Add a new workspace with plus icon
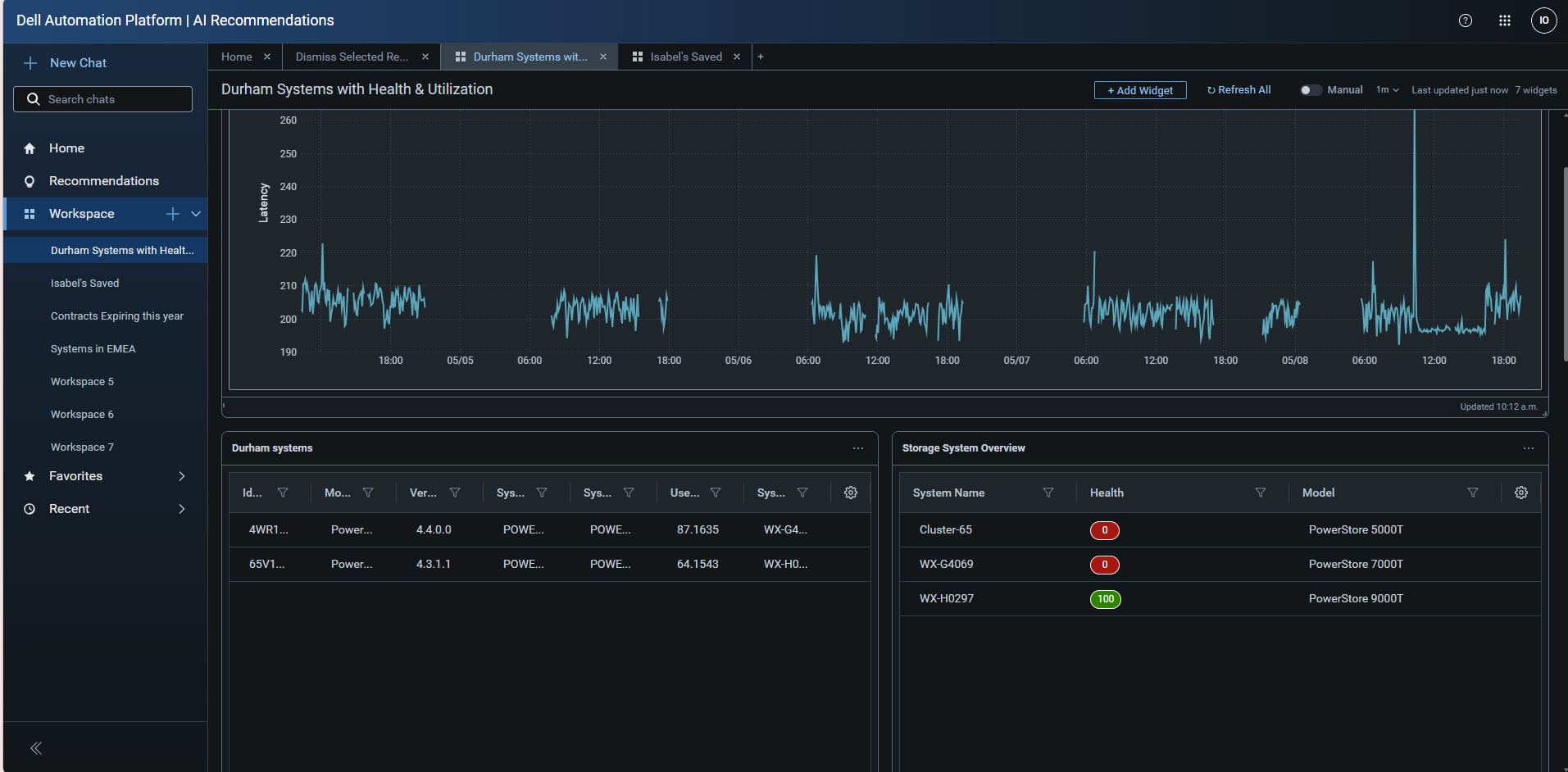 click(x=173, y=214)
